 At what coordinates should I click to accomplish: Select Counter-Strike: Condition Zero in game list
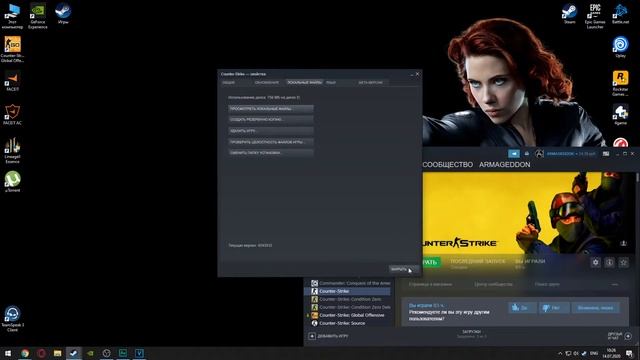point(346,299)
